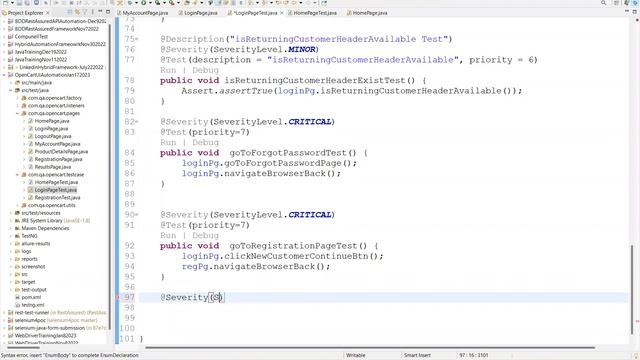This screenshot has width=640, height=360.
Task: Click Debug link above isReturningCustomerHeaderExistTest
Action: click(x=206, y=70)
